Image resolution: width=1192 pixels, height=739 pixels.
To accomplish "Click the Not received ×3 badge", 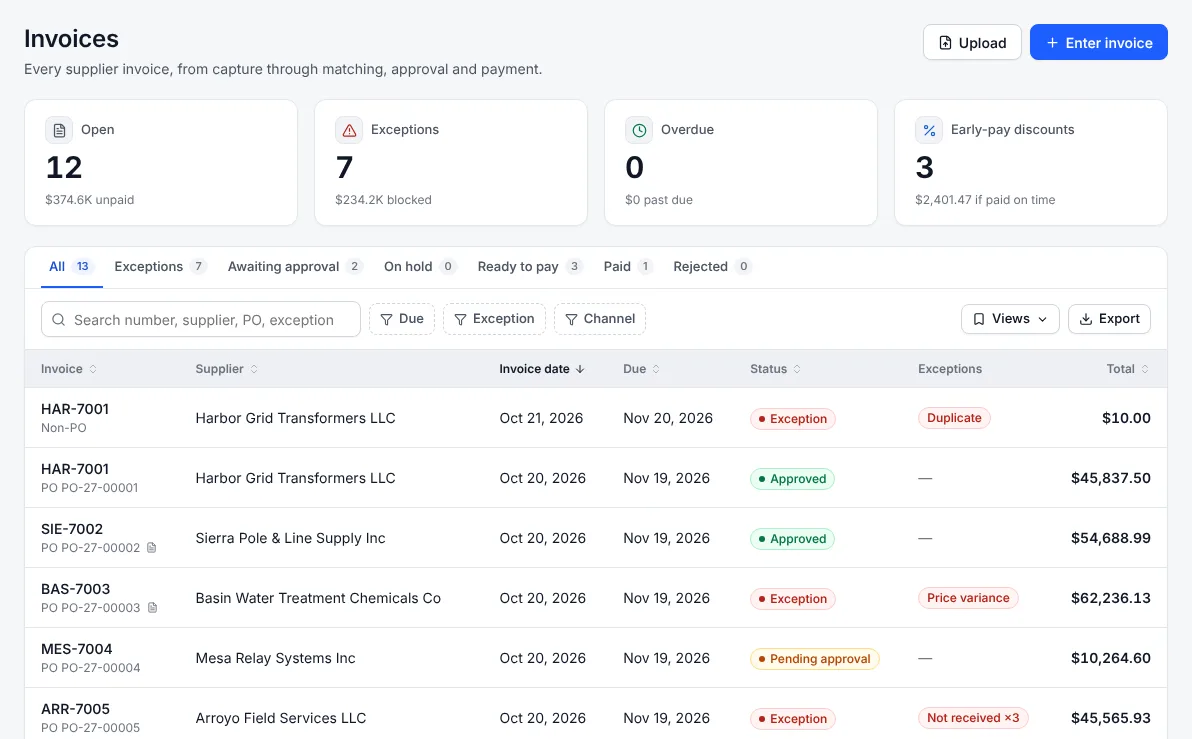I will coord(973,718).
